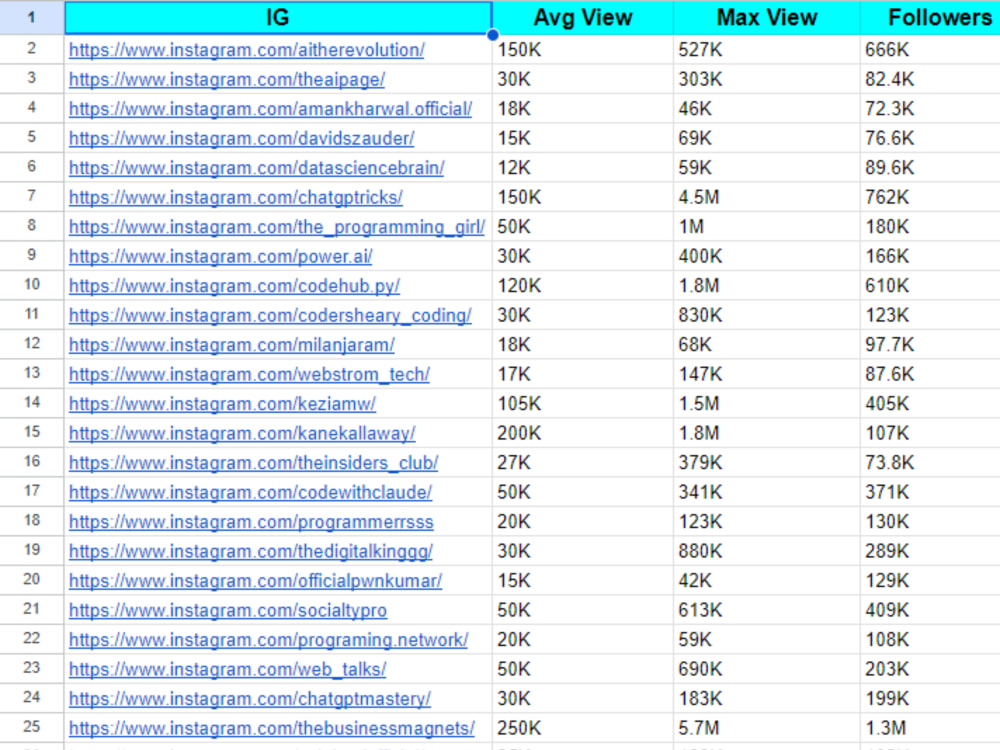
Task: Open the chatgptmastery Instagram link
Action: coord(250,699)
